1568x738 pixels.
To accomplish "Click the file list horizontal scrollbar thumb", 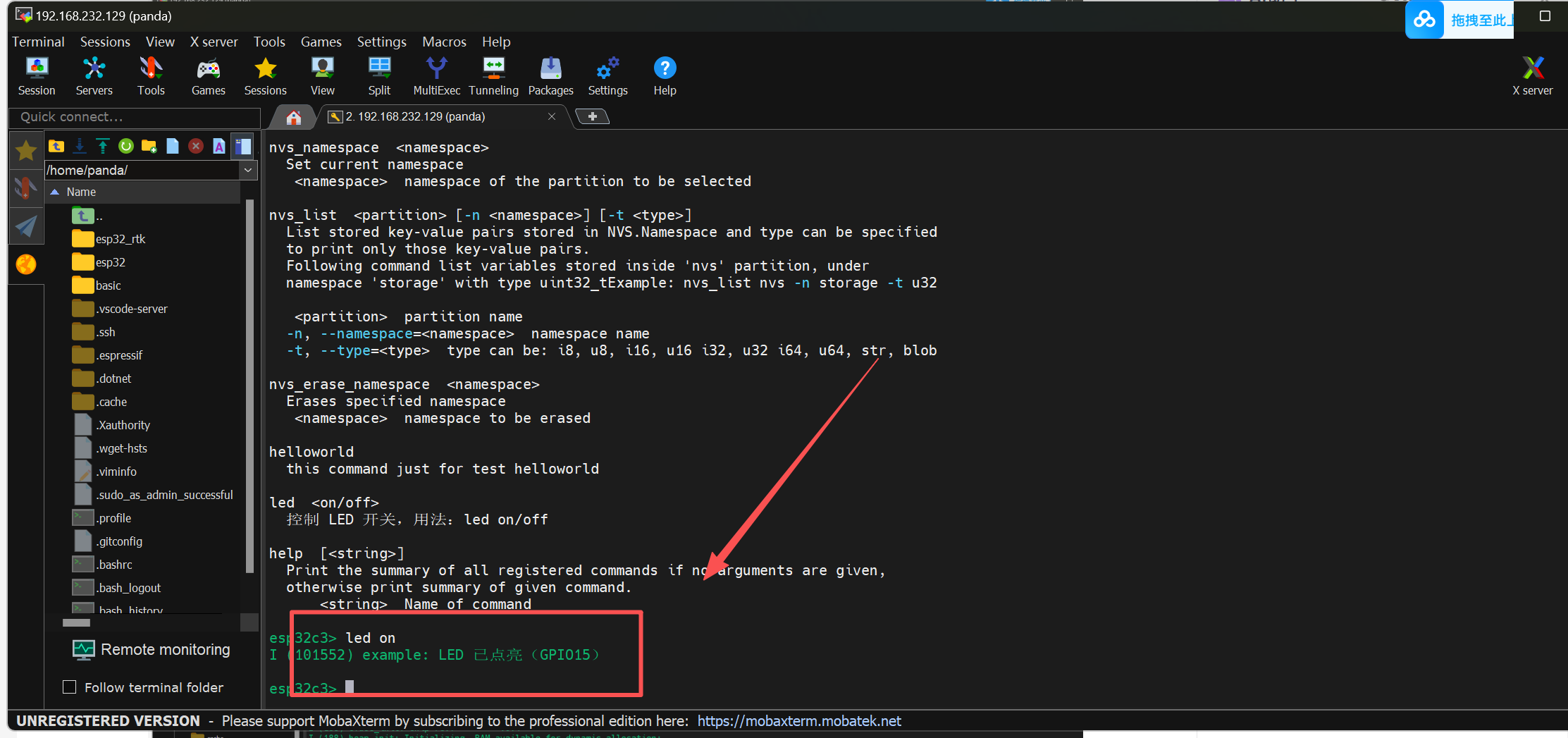I will click(76, 622).
